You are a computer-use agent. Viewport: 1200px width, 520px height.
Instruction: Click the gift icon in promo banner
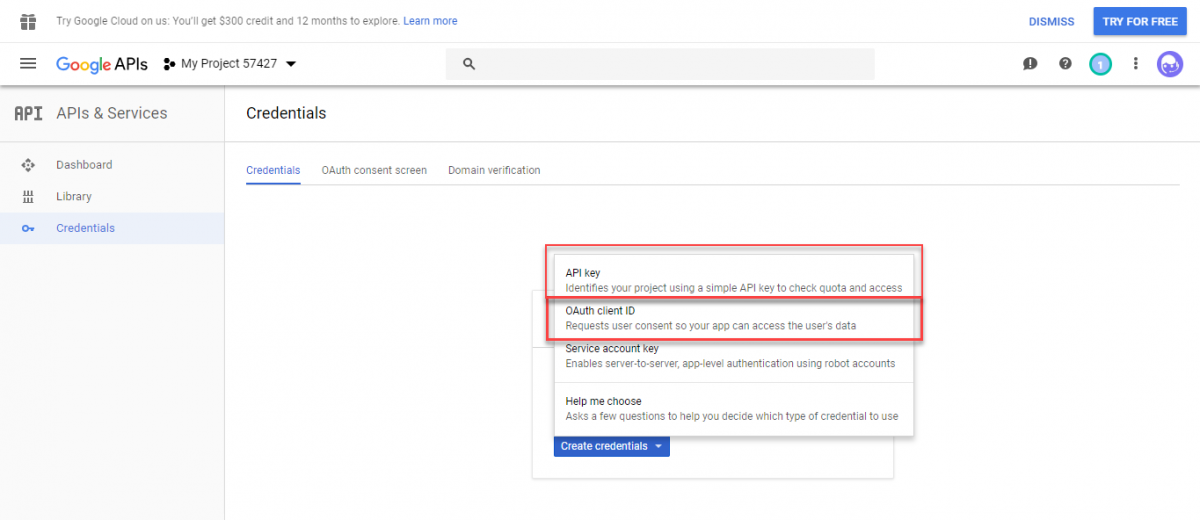pyautogui.click(x=28, y=21)
